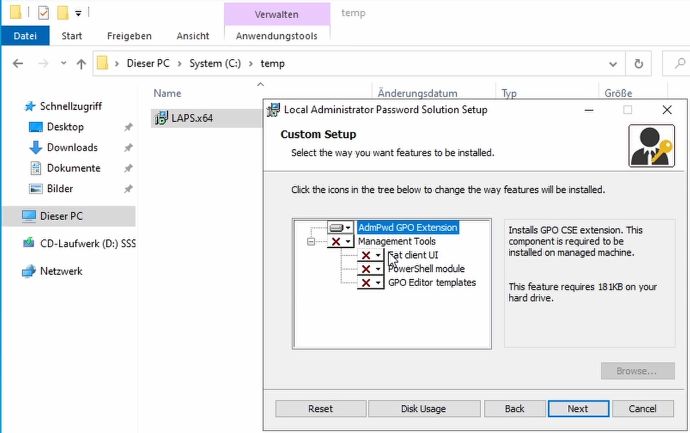The height and width of the screenshot is (433, 690).
Task: Navigate back in File Explorer
Action: (18, 64)
